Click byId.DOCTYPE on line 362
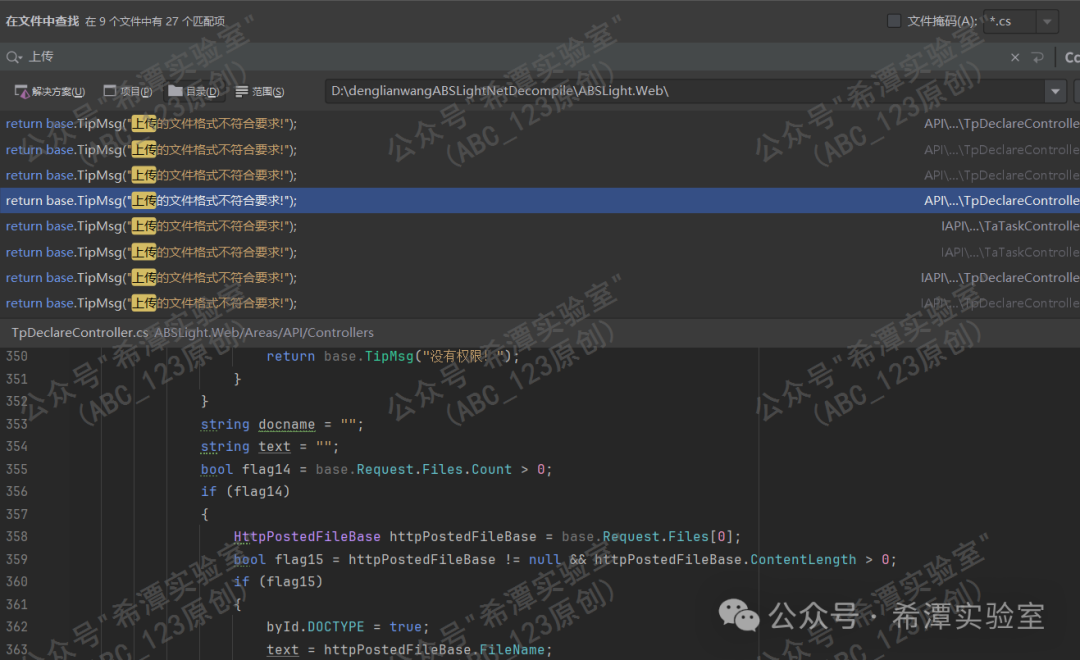This screenshot has height=660, width=1080. click(315, 627)
